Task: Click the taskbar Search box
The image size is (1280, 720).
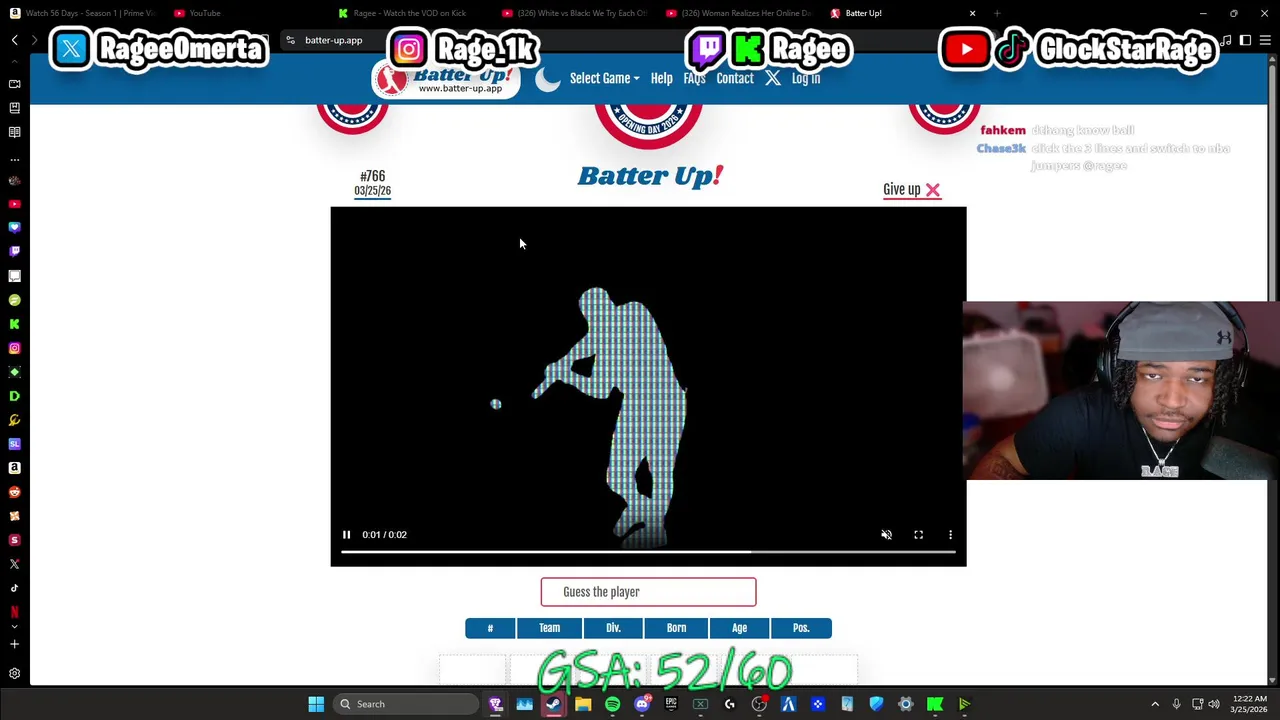Action: pyautogui.click(x=407, y=704)
